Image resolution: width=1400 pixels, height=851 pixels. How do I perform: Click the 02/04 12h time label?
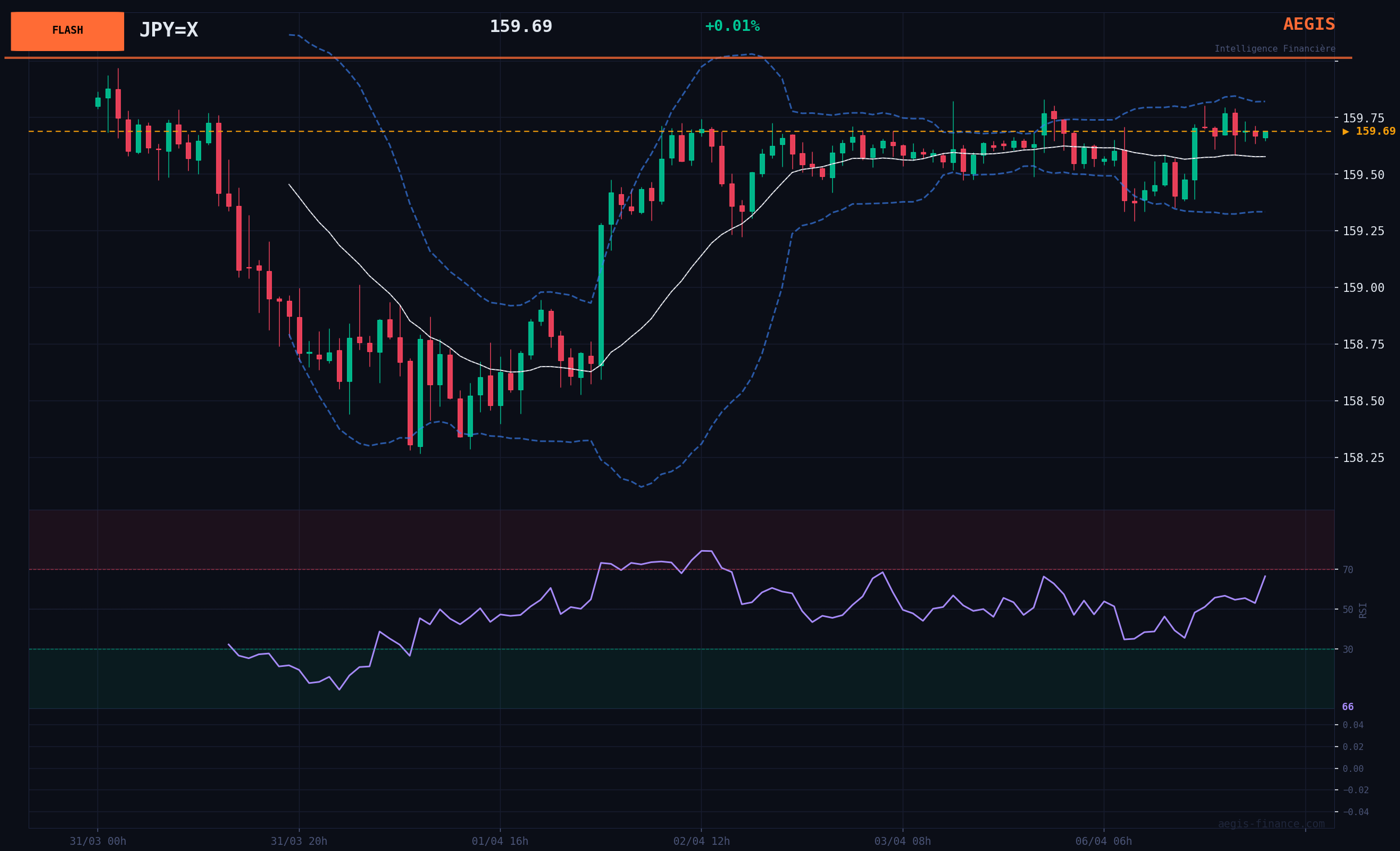[701, 841]
